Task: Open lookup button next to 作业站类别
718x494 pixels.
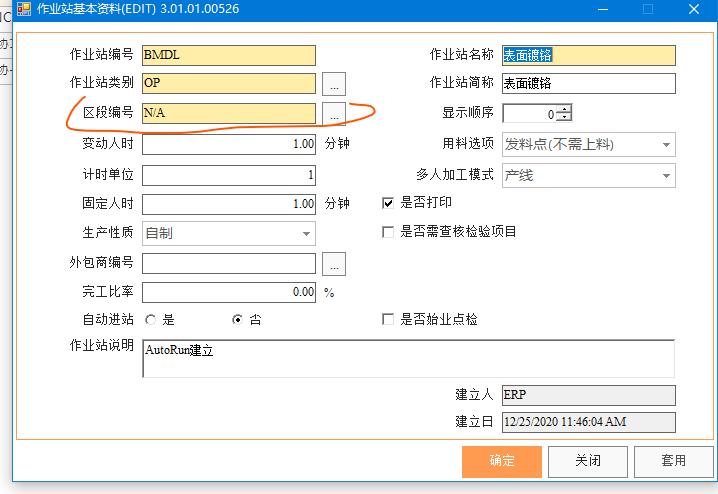Action: [334, 84]
